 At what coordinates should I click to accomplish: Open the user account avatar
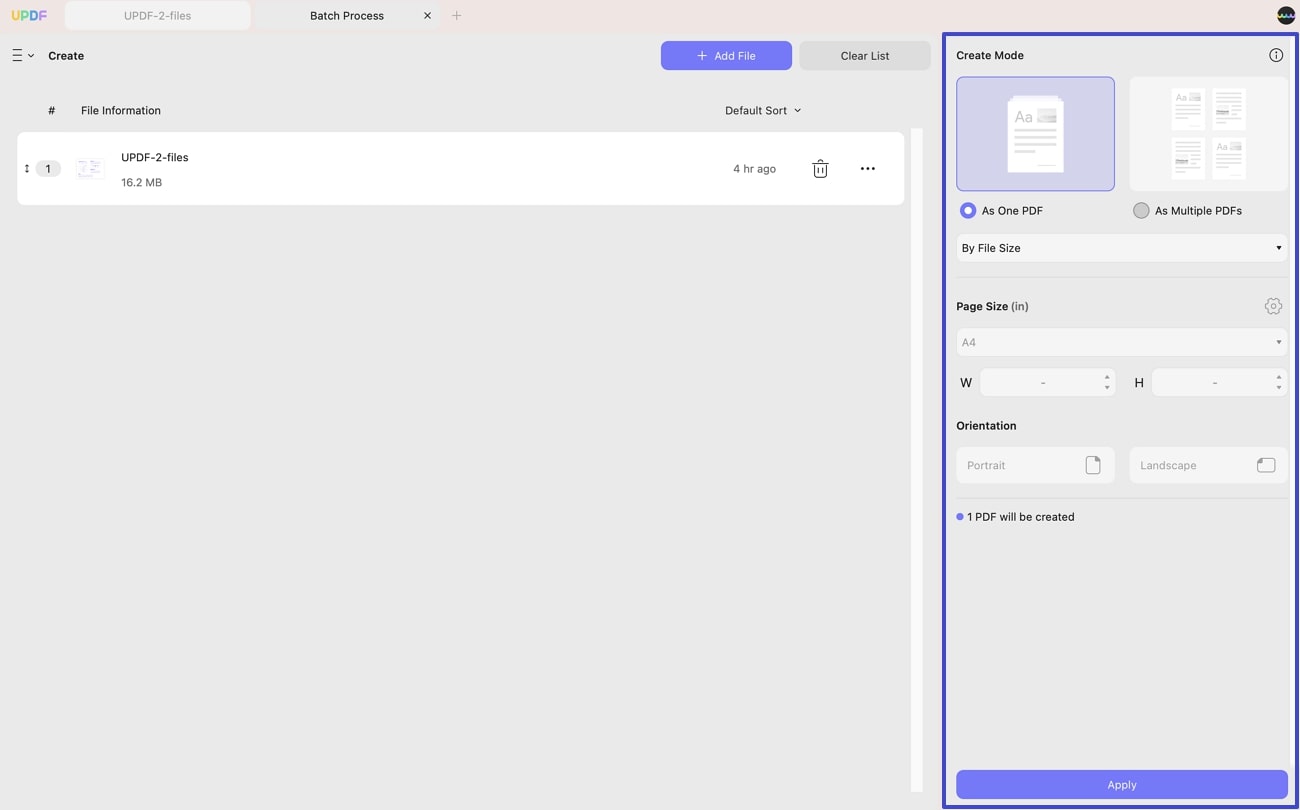pyautogui.click(x=1286, y=15)
